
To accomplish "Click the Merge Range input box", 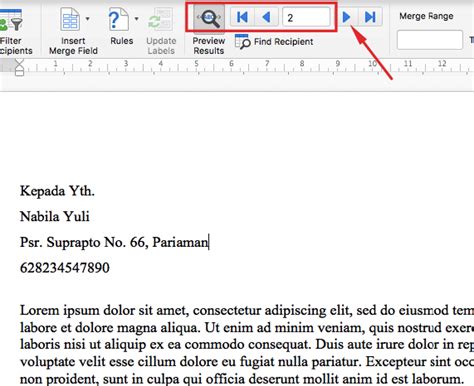I will coord(429,40).
